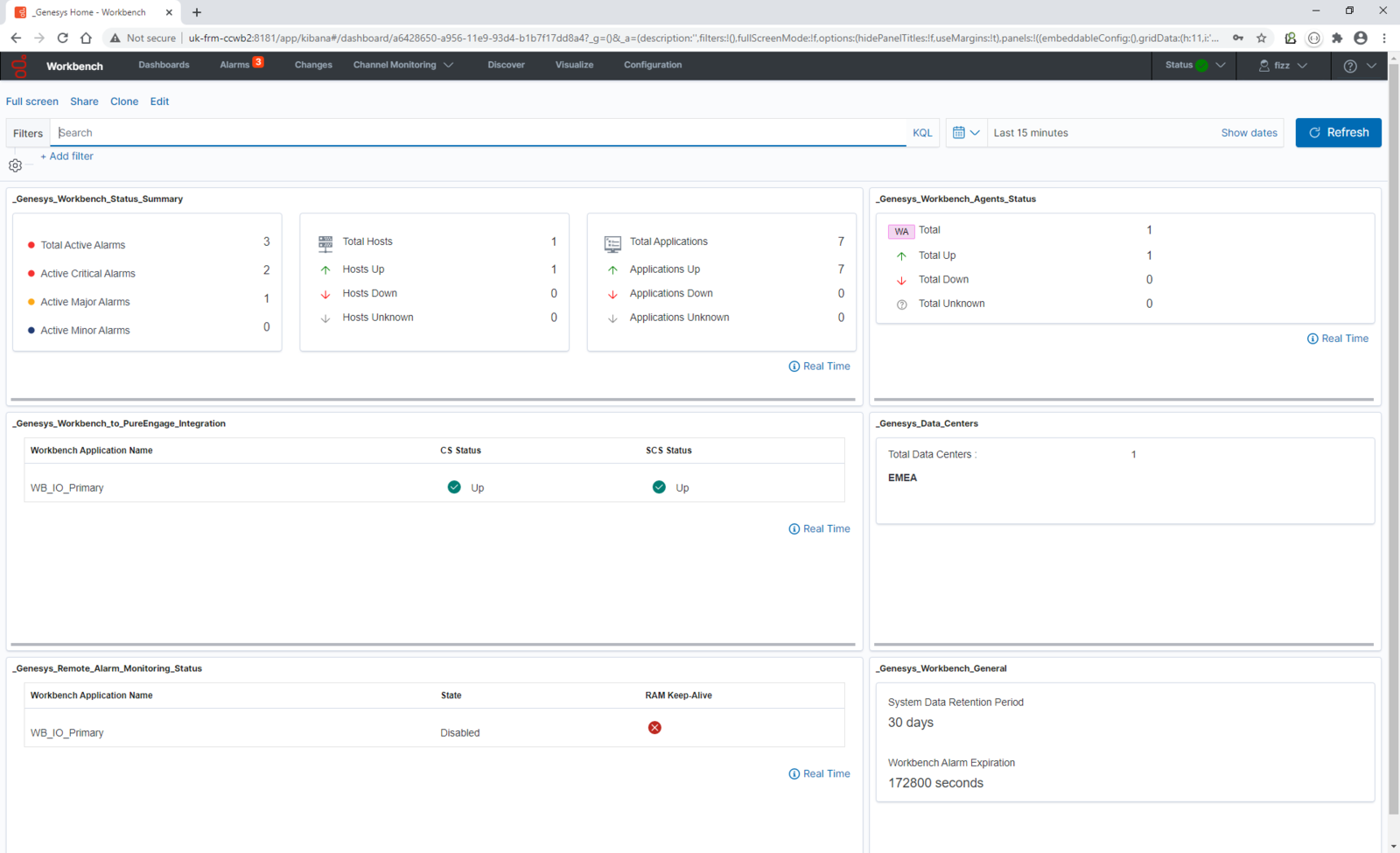
Task: Open the Last 15 minutes time range
Action: pos(1031,133)
